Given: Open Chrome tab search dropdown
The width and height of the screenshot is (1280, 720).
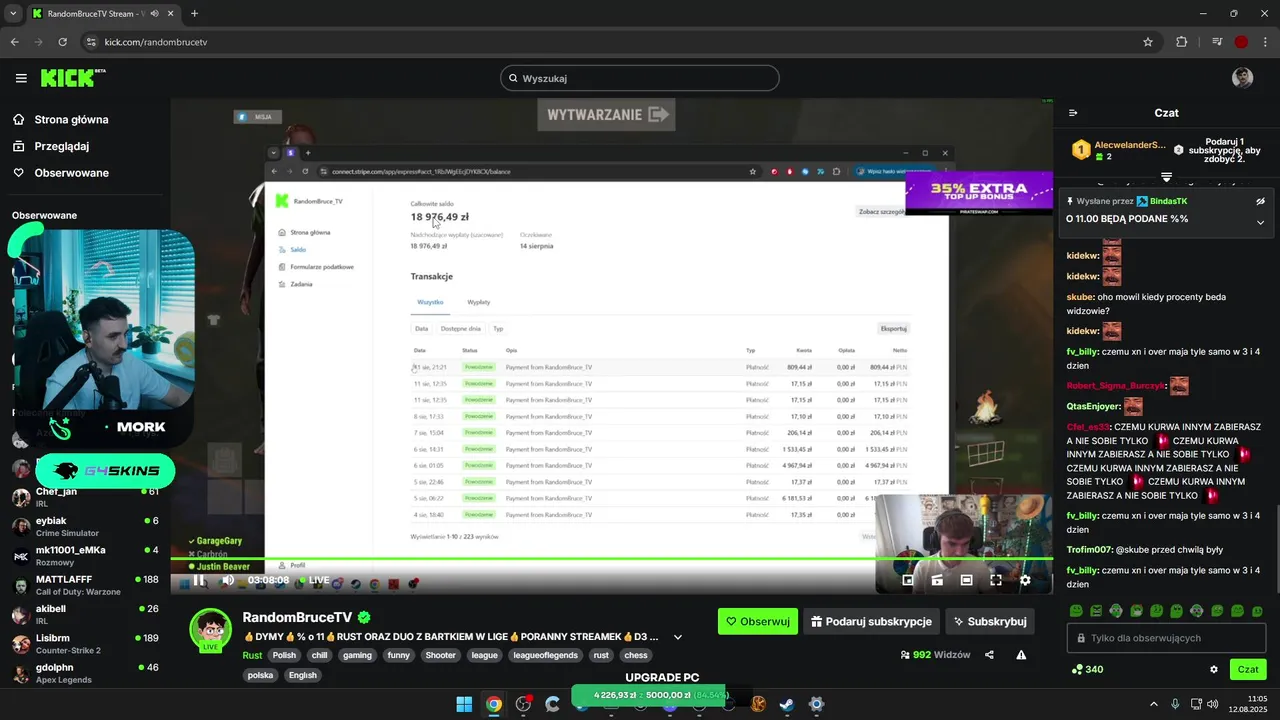Looking at the screenshot, I should tap(13, 13).
